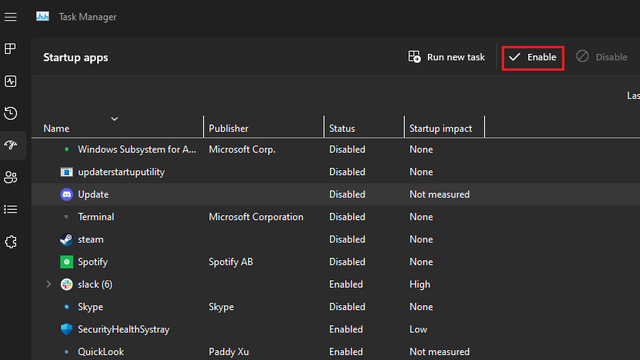640x360 pixels.
Task: Open the Services page in sidebar
Action: click(x=11, y=242)
